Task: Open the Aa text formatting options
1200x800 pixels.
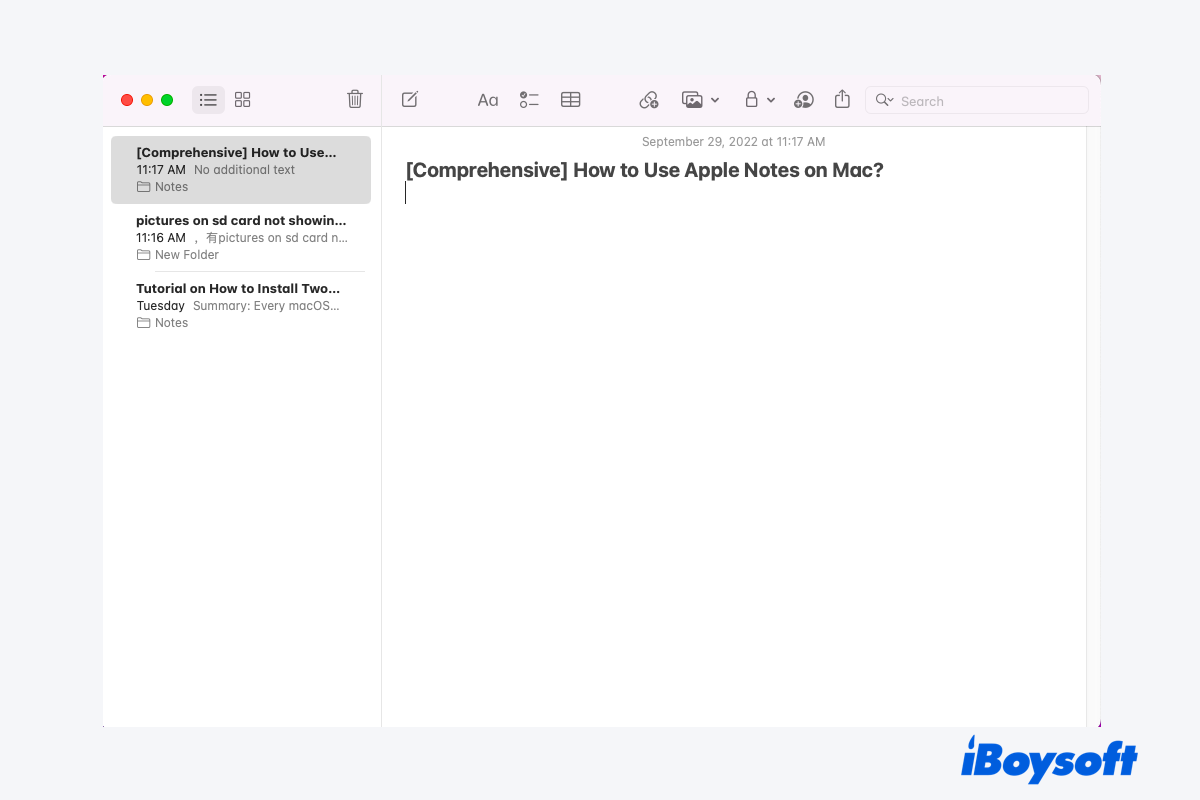Action: 487,99
